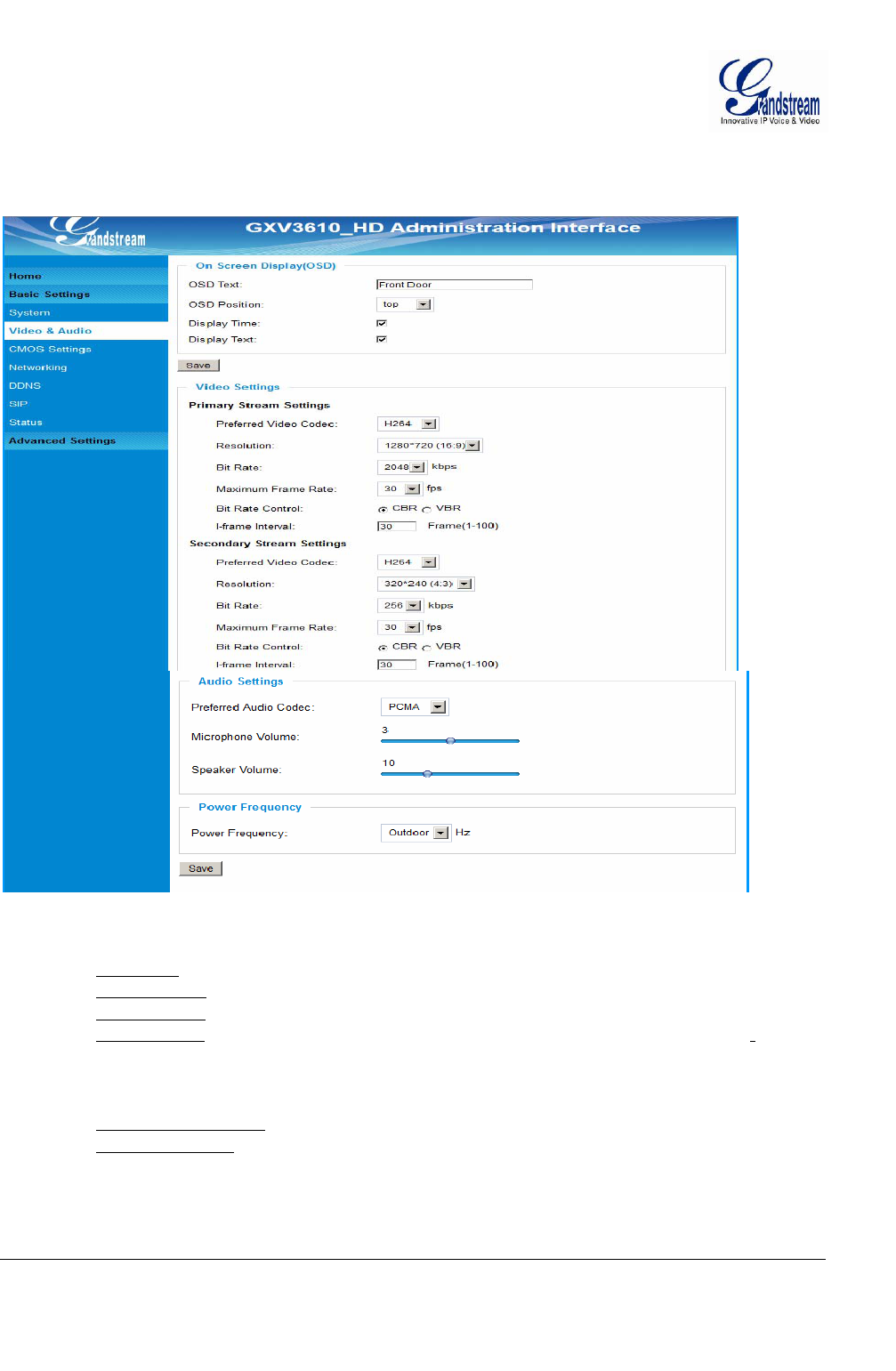Screen dimensions: 896x1371
Task: Open secondary stream Bit Rate dropdown
Action: (400, 606)
